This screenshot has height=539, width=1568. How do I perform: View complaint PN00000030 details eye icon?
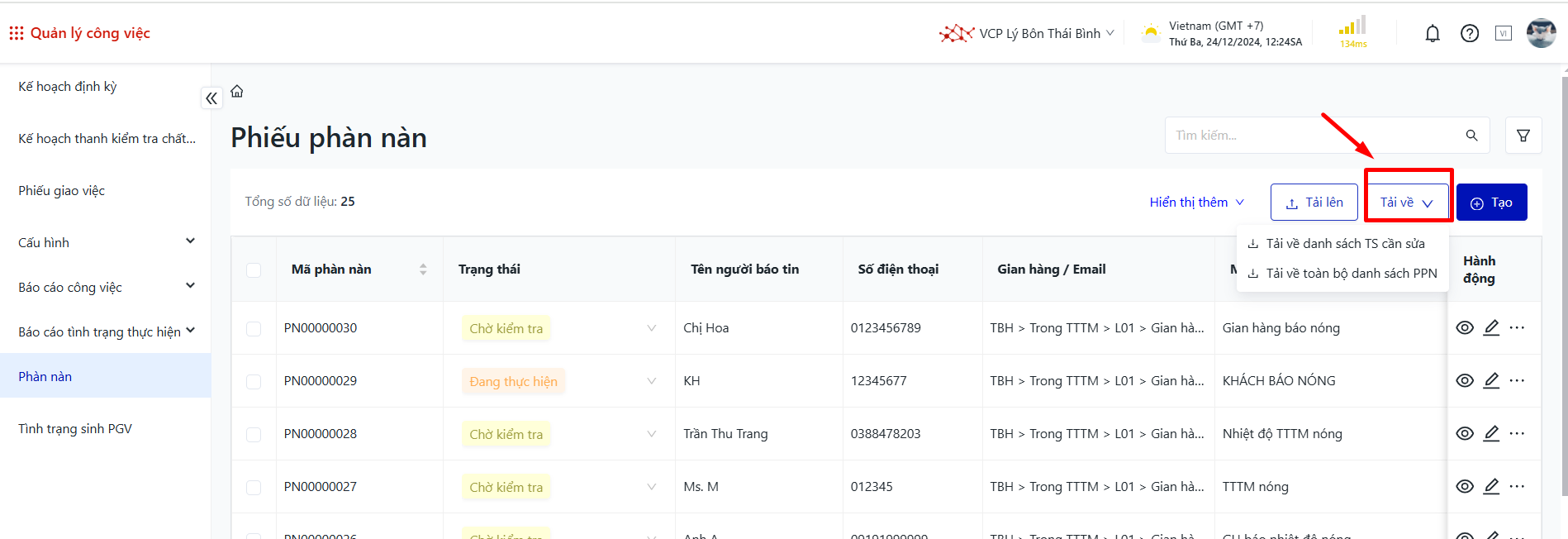pyautogui.click(x=1464, y=328)
